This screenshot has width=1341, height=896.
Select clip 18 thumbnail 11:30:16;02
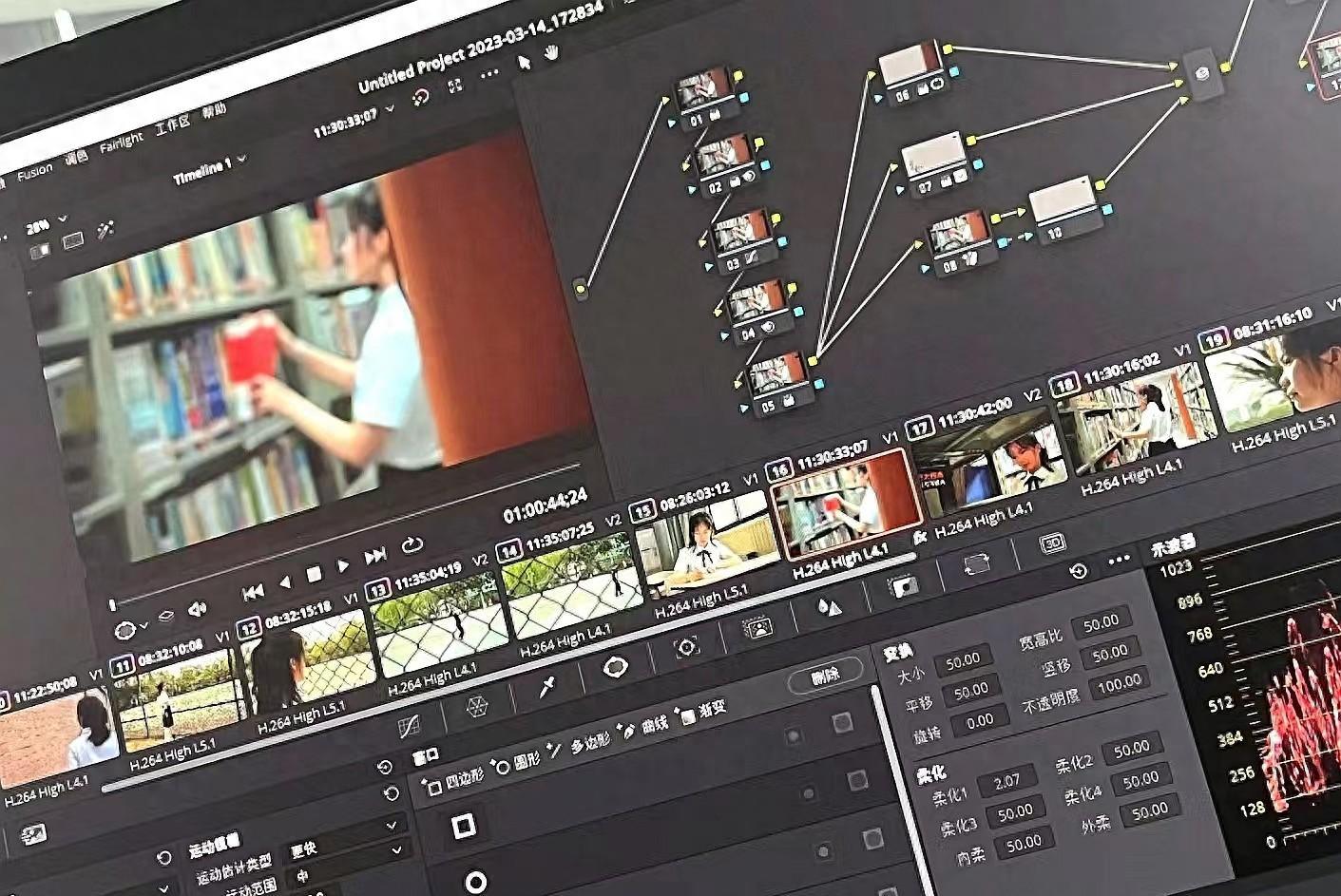click(x=1137, y=416)
